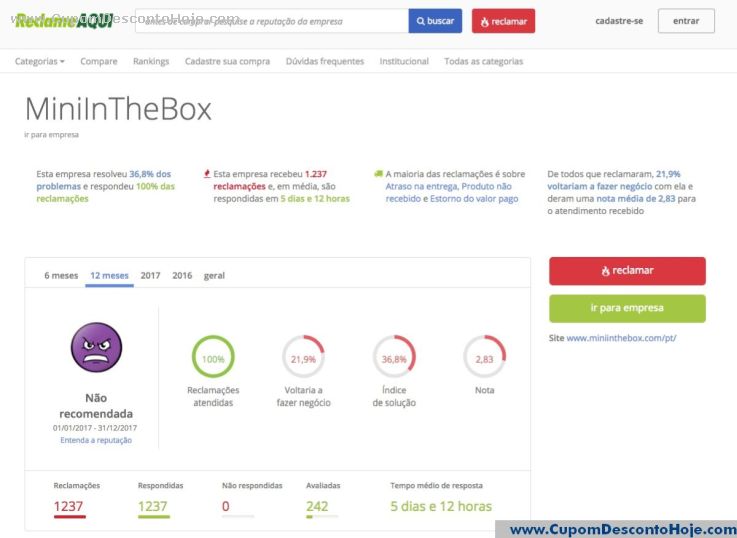Click the MiniInTheBox company title
Viewport: 737px width, 538px height.
coord(118,109)
